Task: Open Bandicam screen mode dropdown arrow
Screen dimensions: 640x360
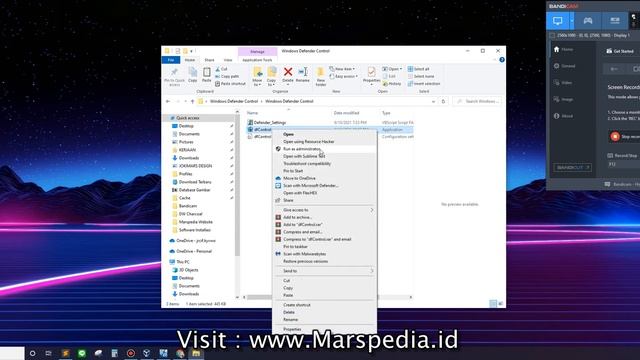Action: coord(572,20)
